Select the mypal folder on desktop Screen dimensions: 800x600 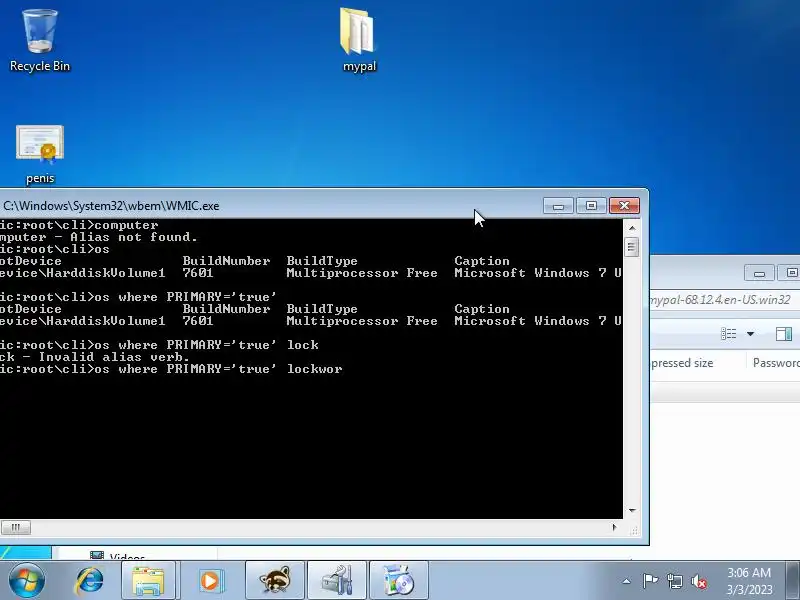pos(359,40)
